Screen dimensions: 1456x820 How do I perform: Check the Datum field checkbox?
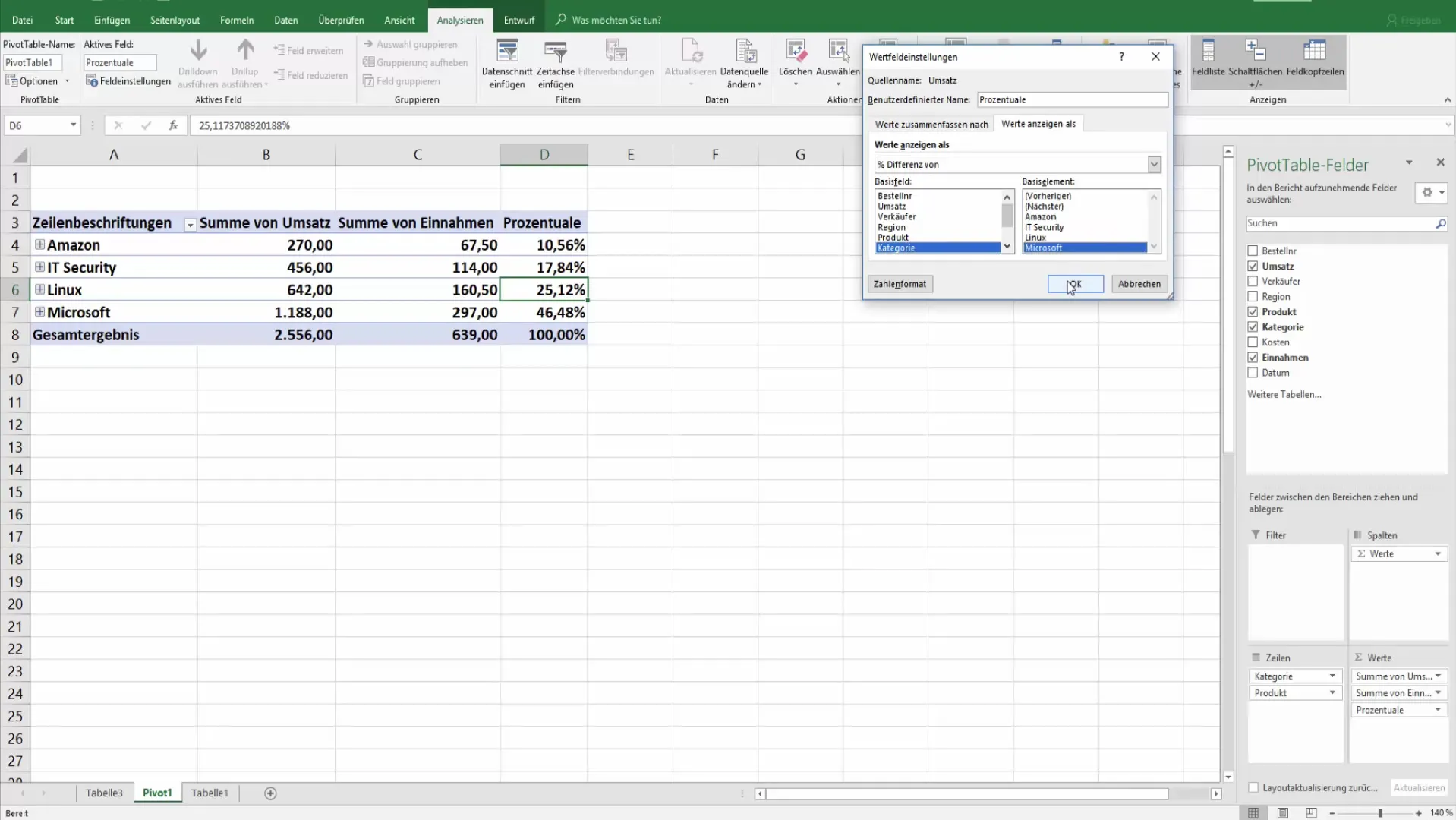pos(1253,373)
